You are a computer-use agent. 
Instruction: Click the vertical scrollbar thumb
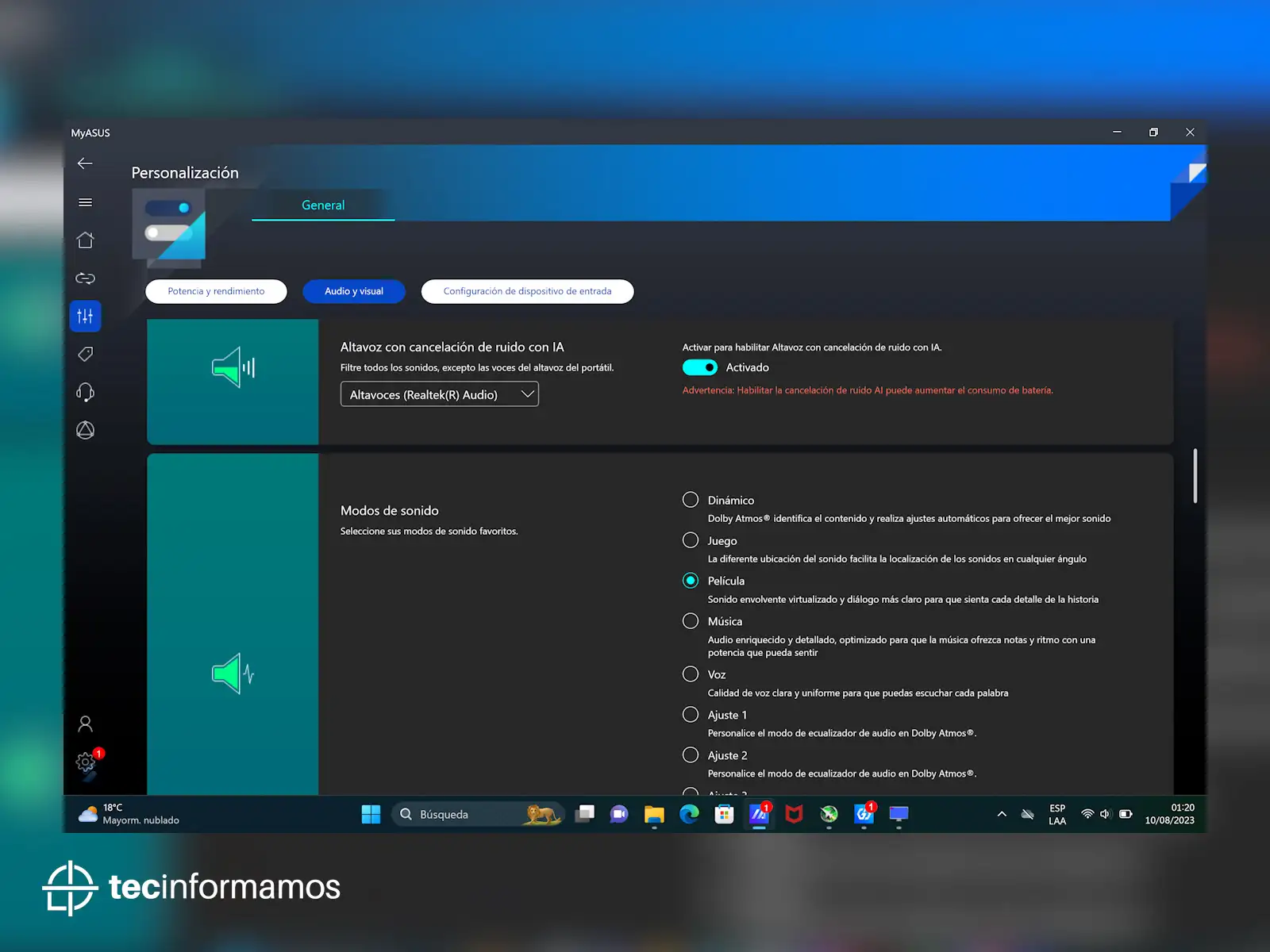(1195, 476)
